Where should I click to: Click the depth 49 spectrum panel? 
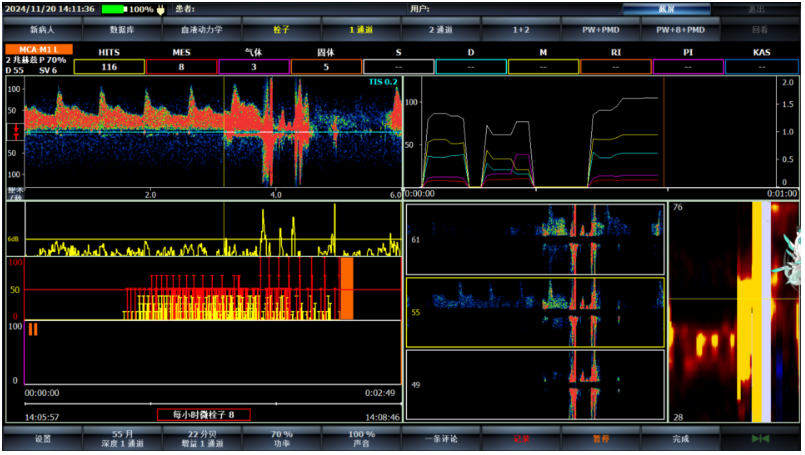coord(535,385)
